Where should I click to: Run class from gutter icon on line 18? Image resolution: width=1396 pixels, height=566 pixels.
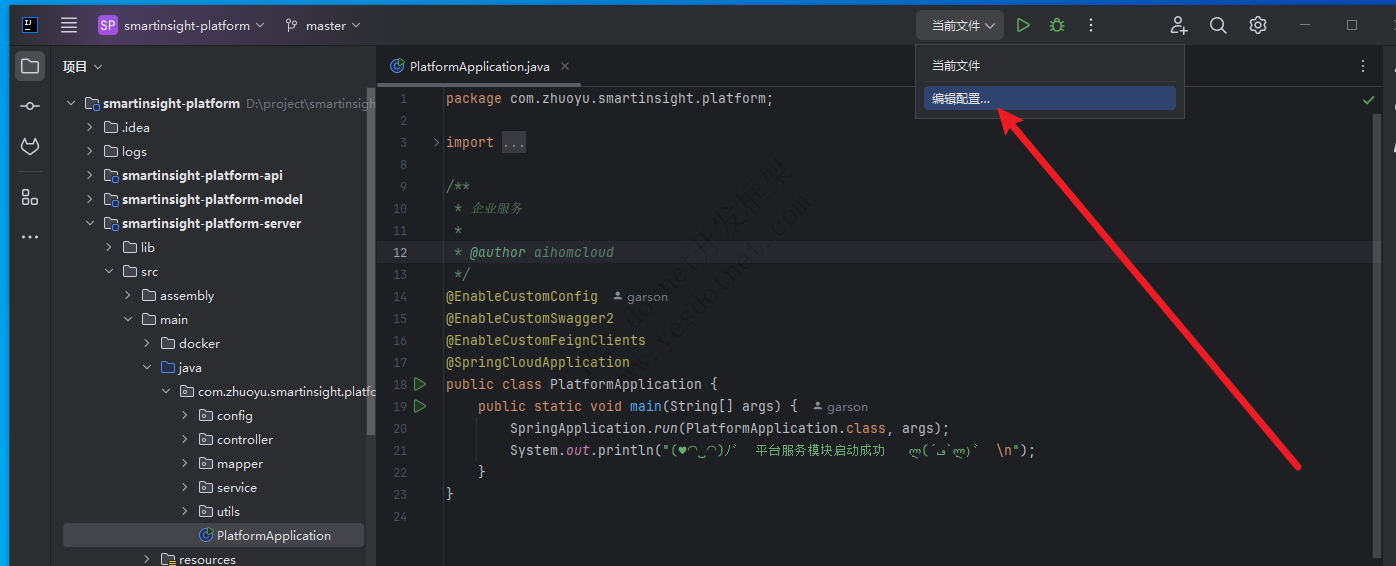point(420,384)
